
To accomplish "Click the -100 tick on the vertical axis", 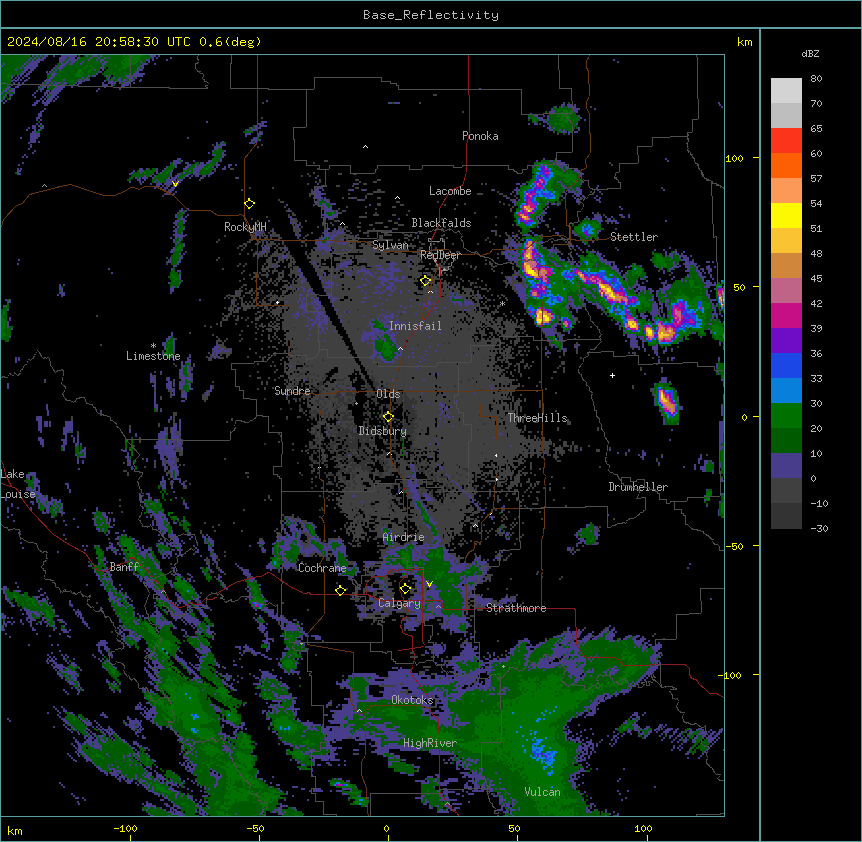I will click(x=731, y=675).
